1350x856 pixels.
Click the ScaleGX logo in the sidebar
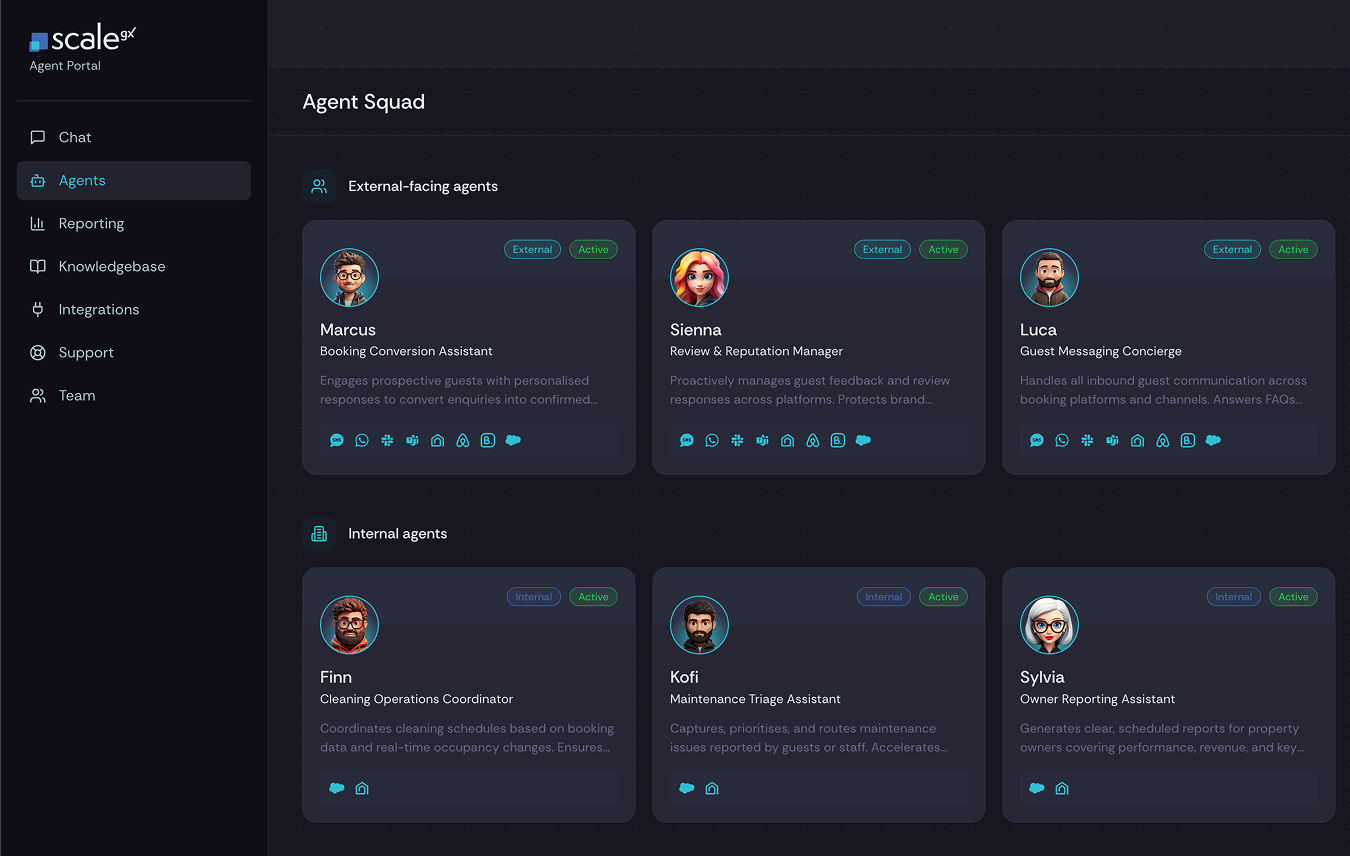(83, 39)
